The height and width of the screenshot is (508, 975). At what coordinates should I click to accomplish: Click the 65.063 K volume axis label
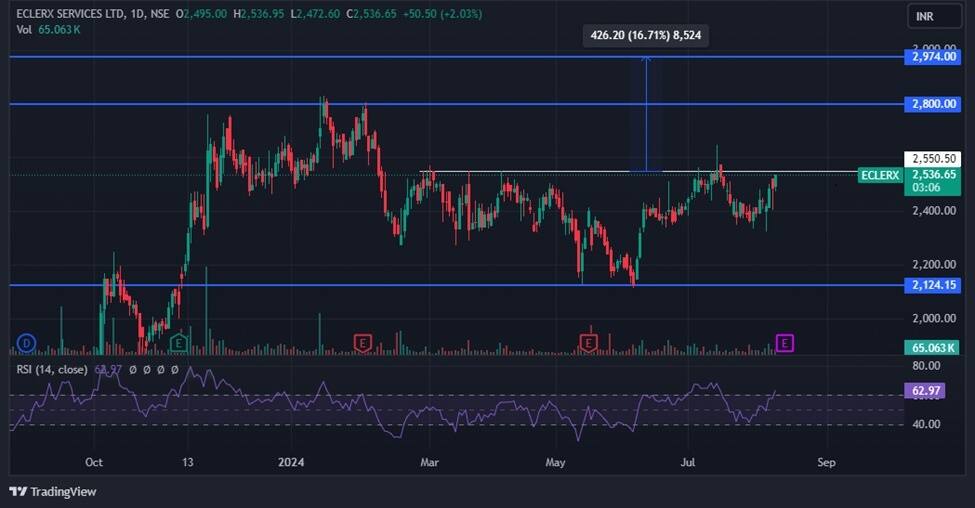(x=933, y=348)
